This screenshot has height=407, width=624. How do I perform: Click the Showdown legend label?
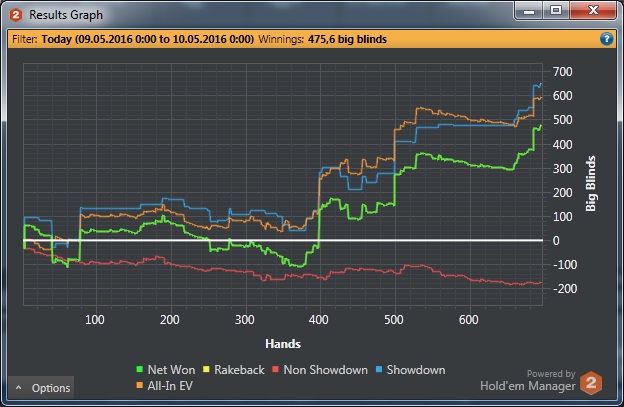(x=416, y=370)
